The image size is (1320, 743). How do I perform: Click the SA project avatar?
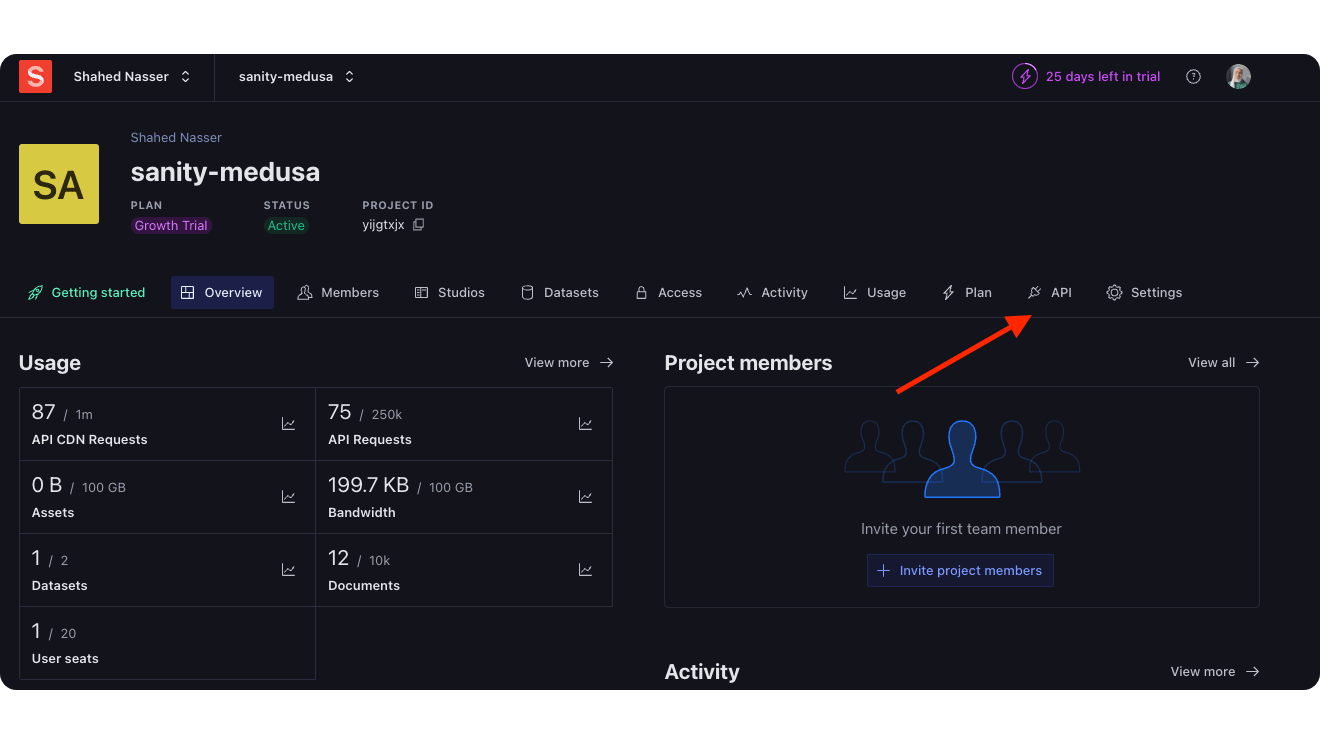pyautogui.click(x=58, y=184)
